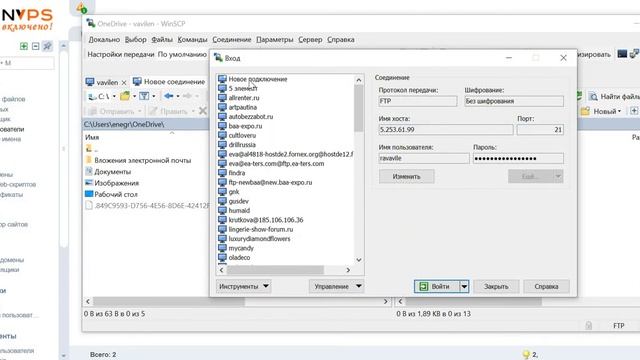640x360 pixels.
Task: Open the Управление dropdown
Action: tap(336, 287)
